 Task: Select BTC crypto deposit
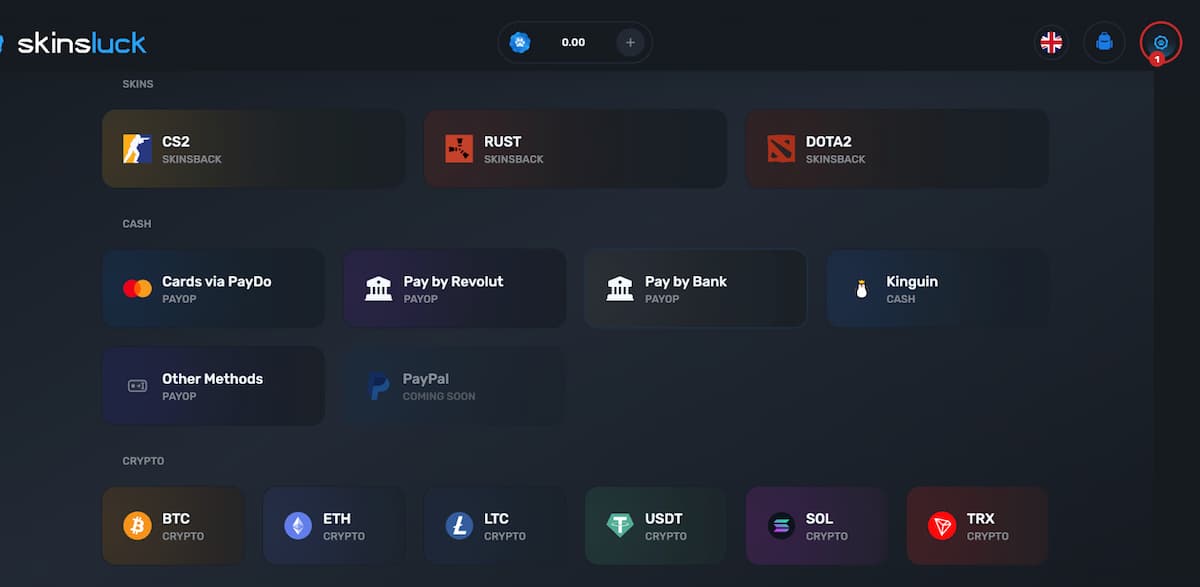click(x=173, y=526)
